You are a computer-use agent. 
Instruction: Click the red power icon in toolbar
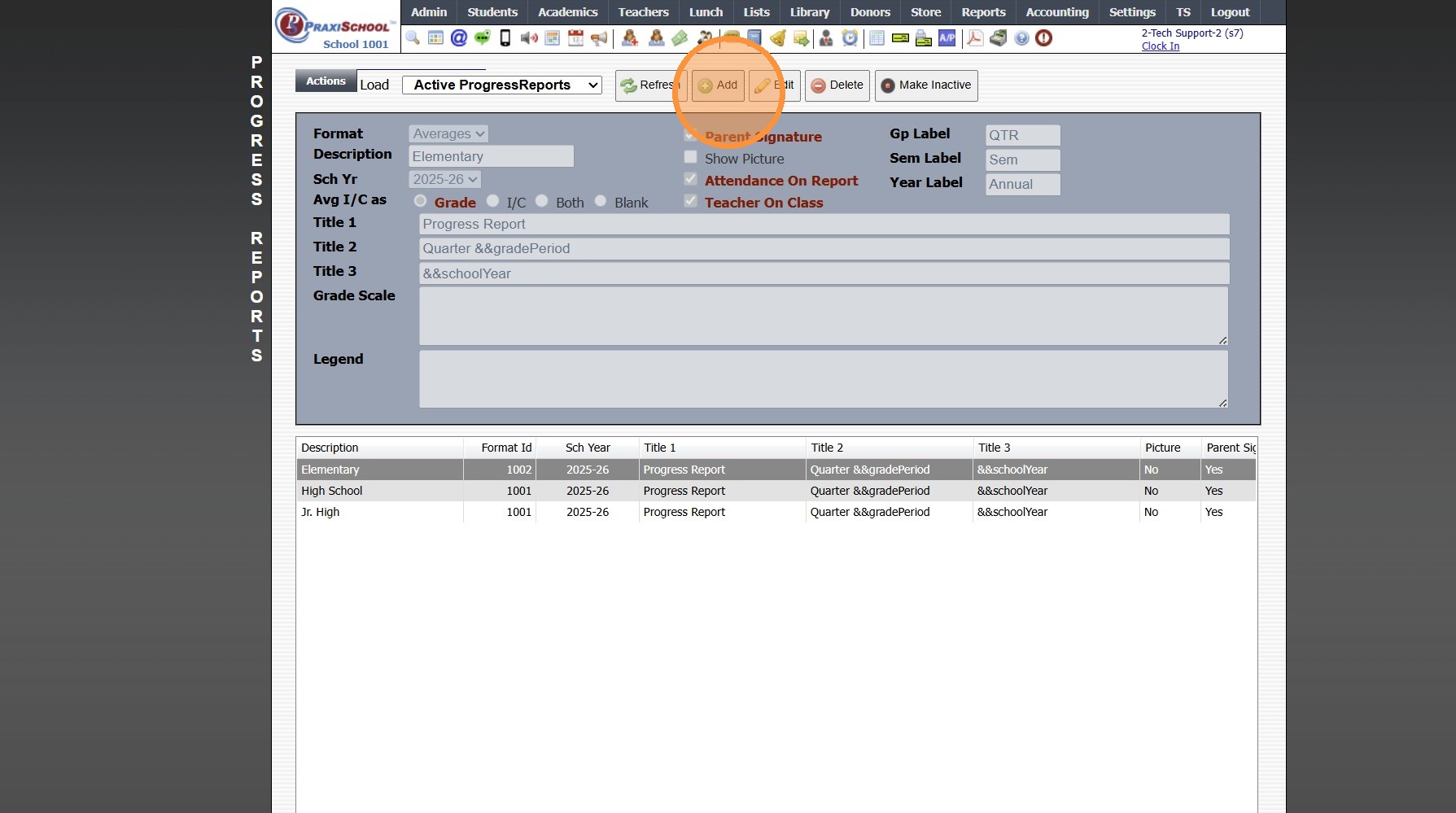click(x=1043, y=37)
